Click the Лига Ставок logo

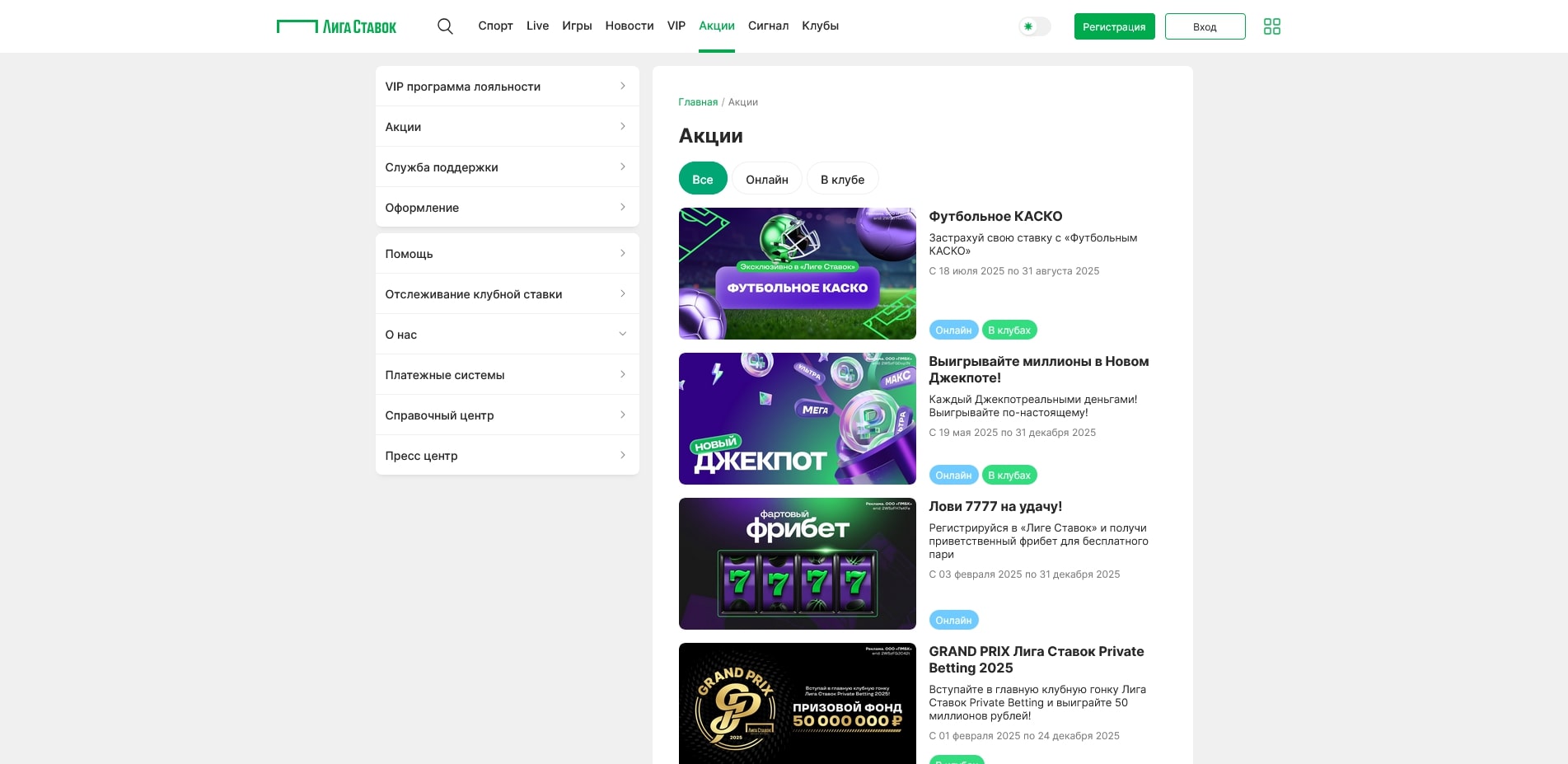tap(336, 26)
